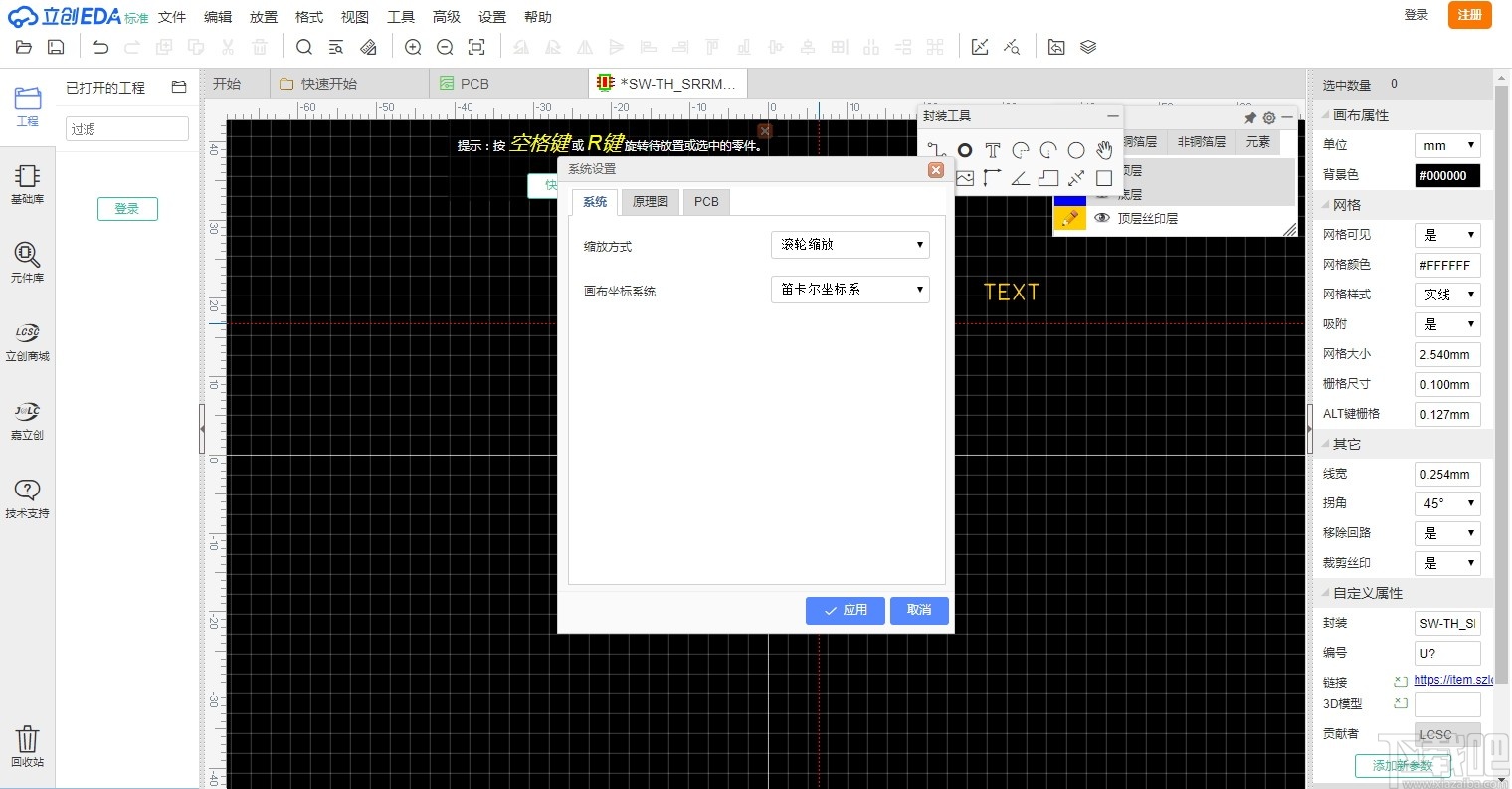Select the Track tool in footprint tools
Viewport: 1512px width, 789px height.
(x=936, y=150)
